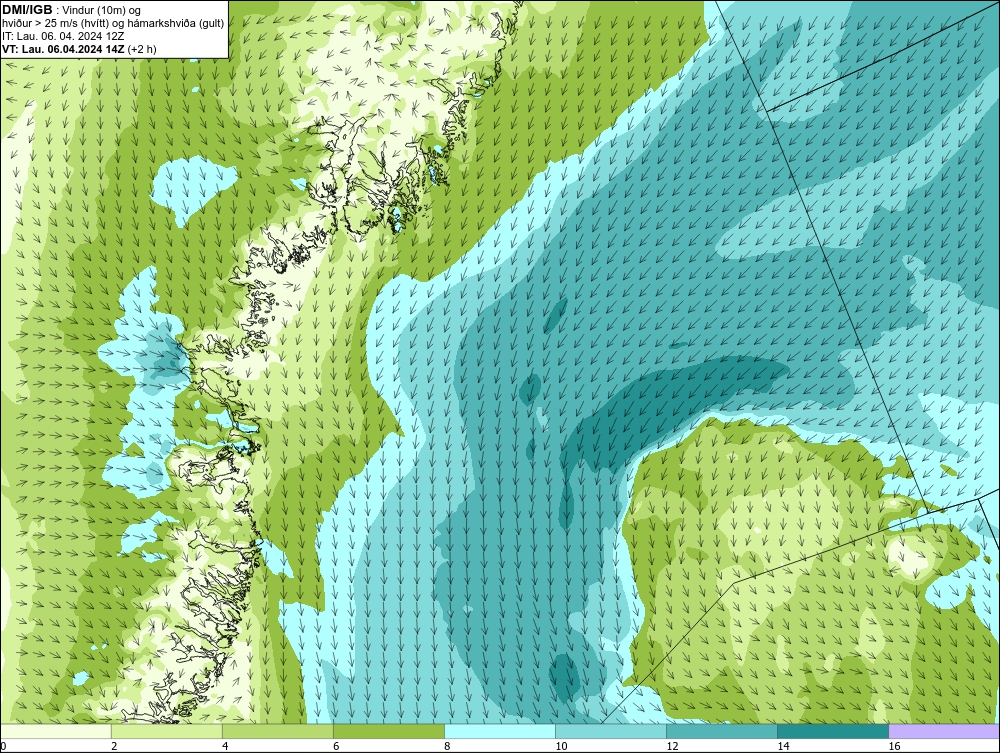Click the 'Vindur (10m) og' label
The image size is (1000, 753).
tap(102, 10)
